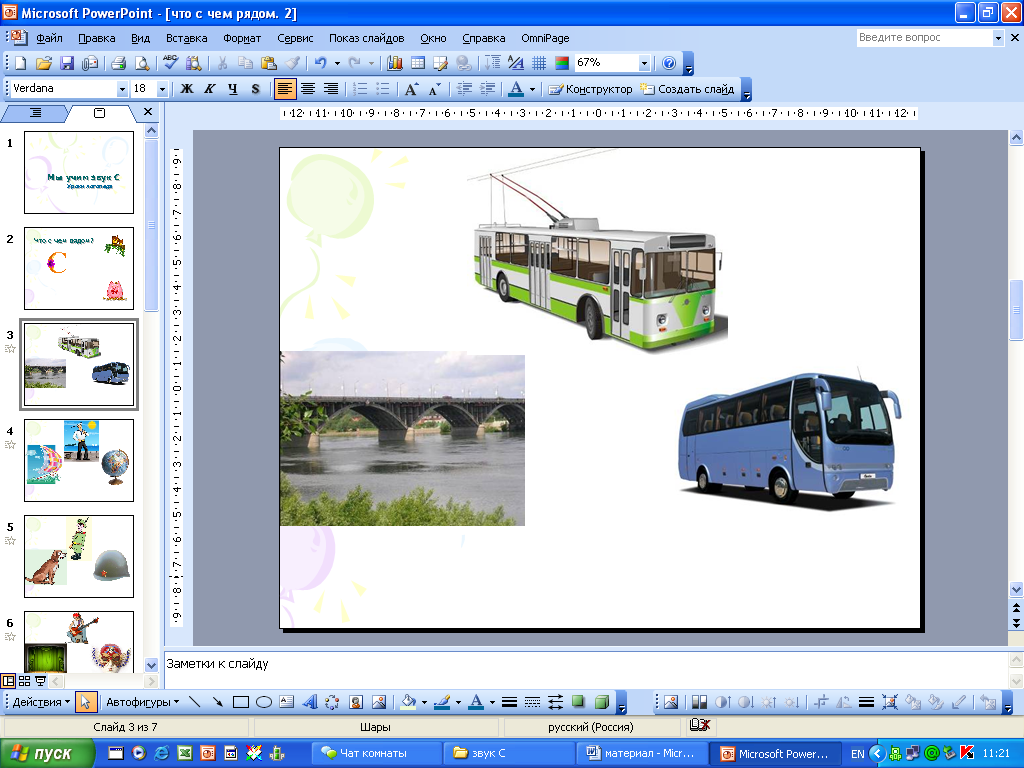This screenshot has width=1024, height=768.
Task: Open the Показ слайдов menu
Action: [366, 38]
